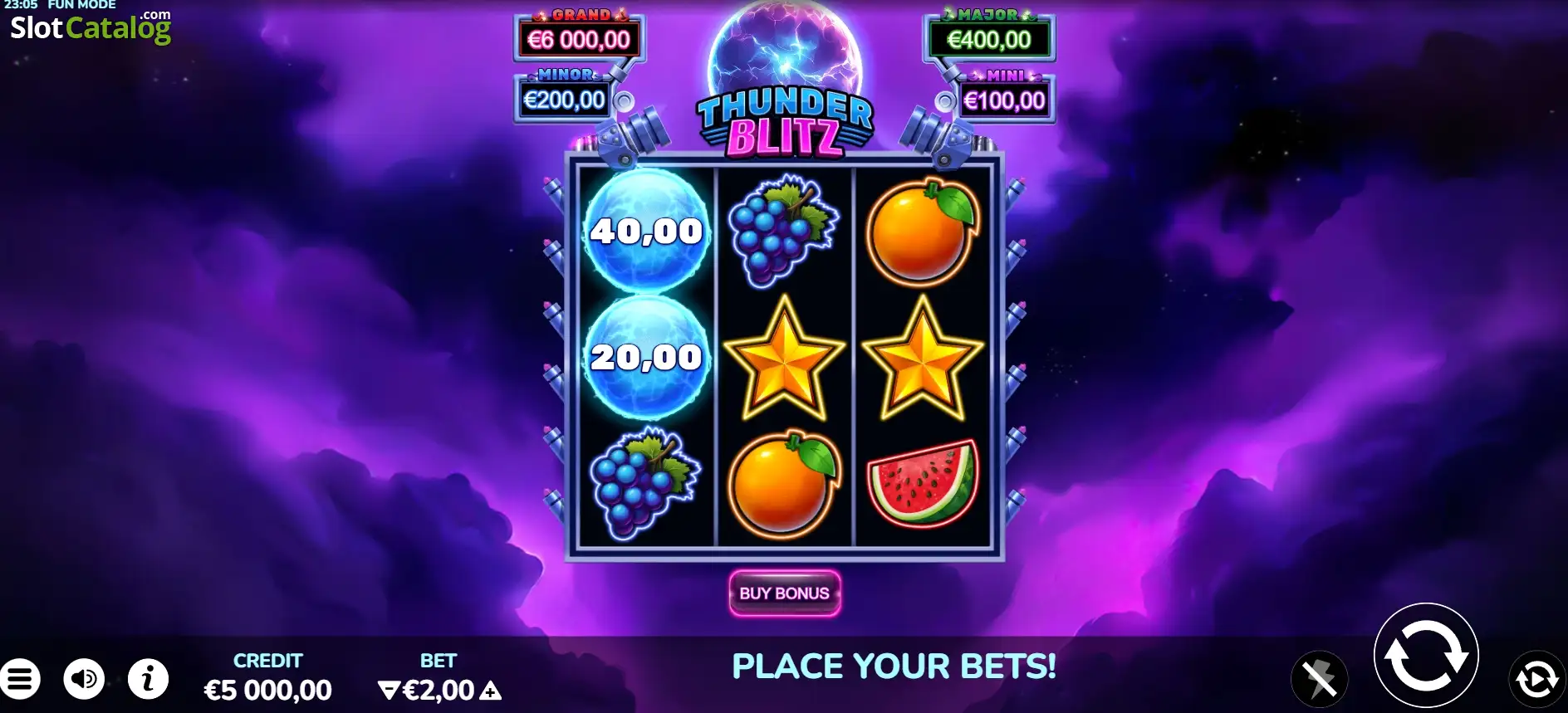Click the Thunder Blitz logo
The image size is (1568, 713).
(785, 125)
